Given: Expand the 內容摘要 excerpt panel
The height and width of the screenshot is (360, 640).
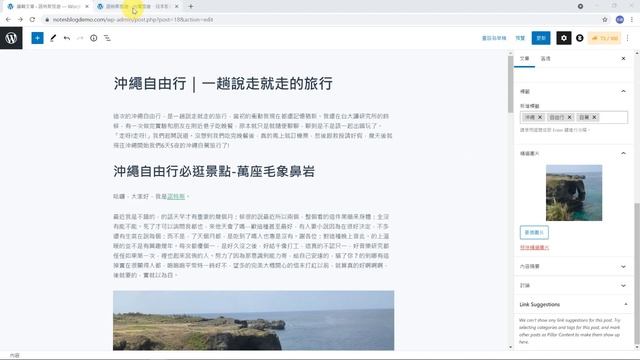Looking at the screenshot, I should [x=572, y=267].
